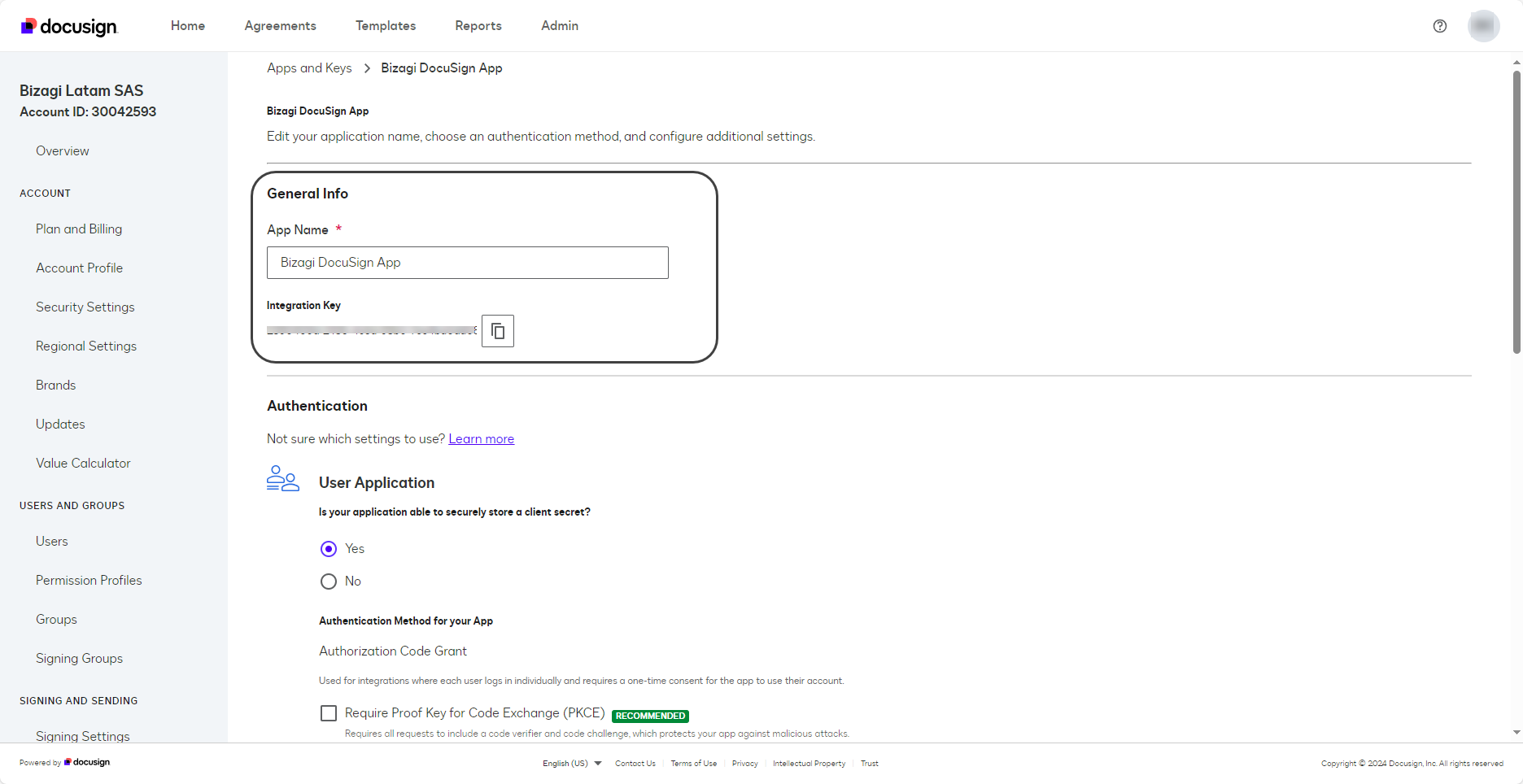Viewport: 1523px width, 784px height.
Task: Open the Home menu
Action: click(x=188, y=26)
